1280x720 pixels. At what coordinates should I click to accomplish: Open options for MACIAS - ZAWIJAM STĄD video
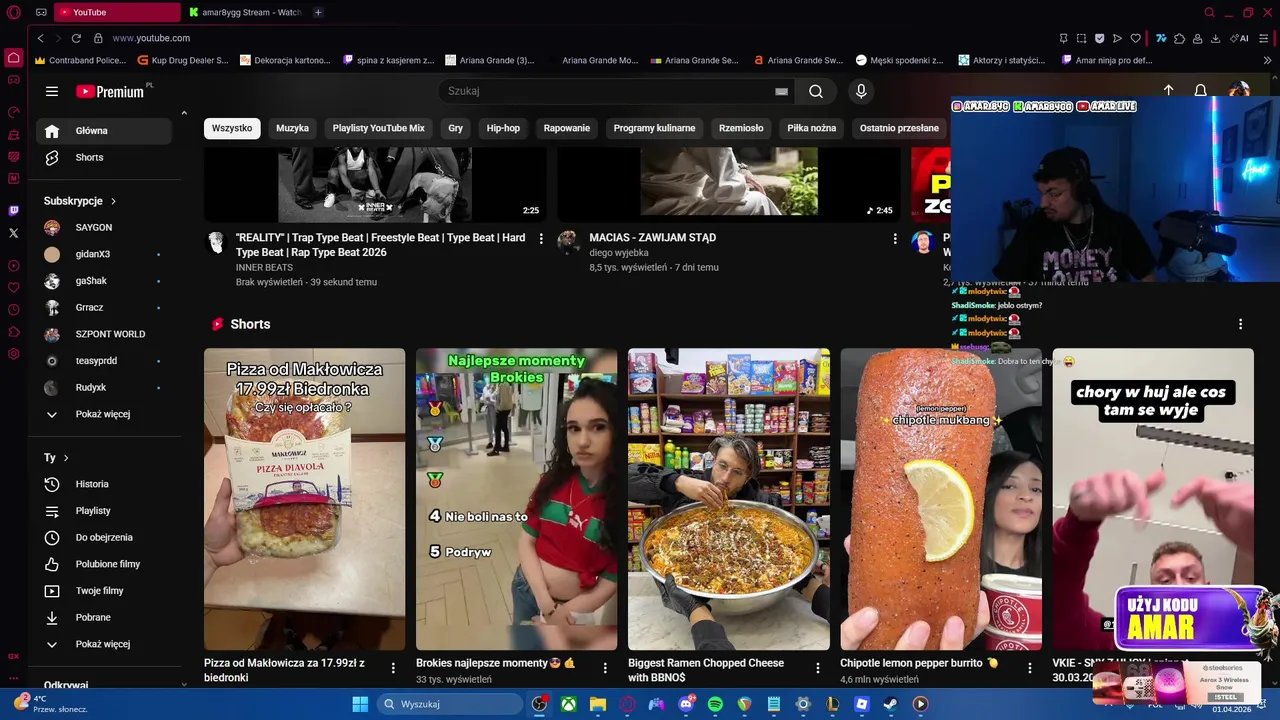click(895, 239)
